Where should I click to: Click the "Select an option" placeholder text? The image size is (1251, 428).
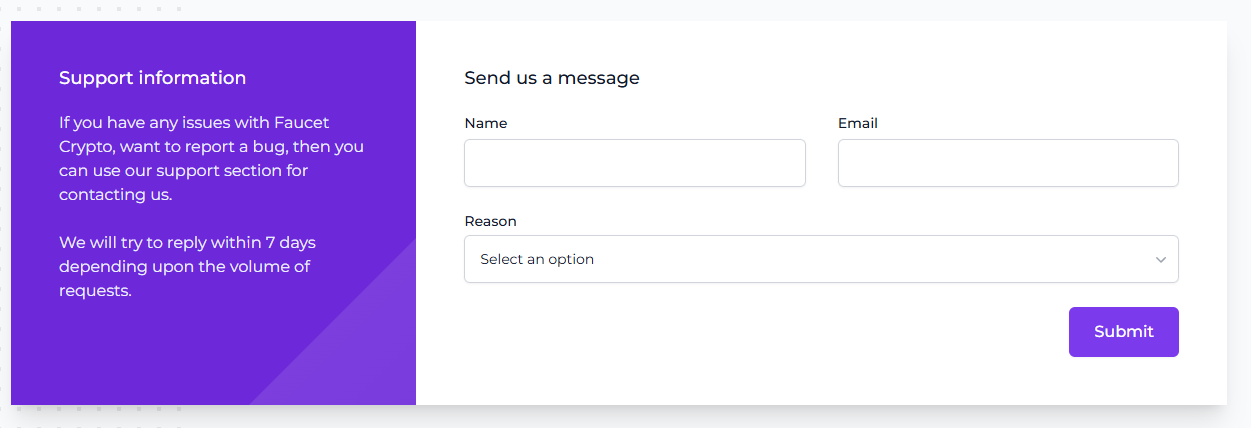tap(537, 259)
